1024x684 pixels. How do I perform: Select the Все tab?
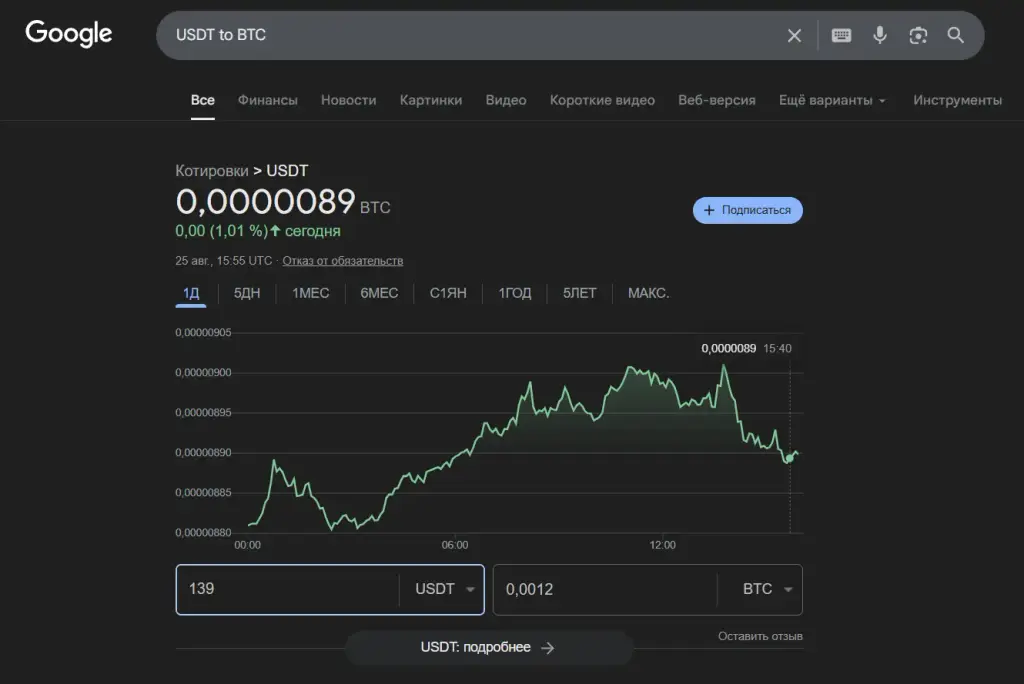pyautogui.click(x=202, y=100)
